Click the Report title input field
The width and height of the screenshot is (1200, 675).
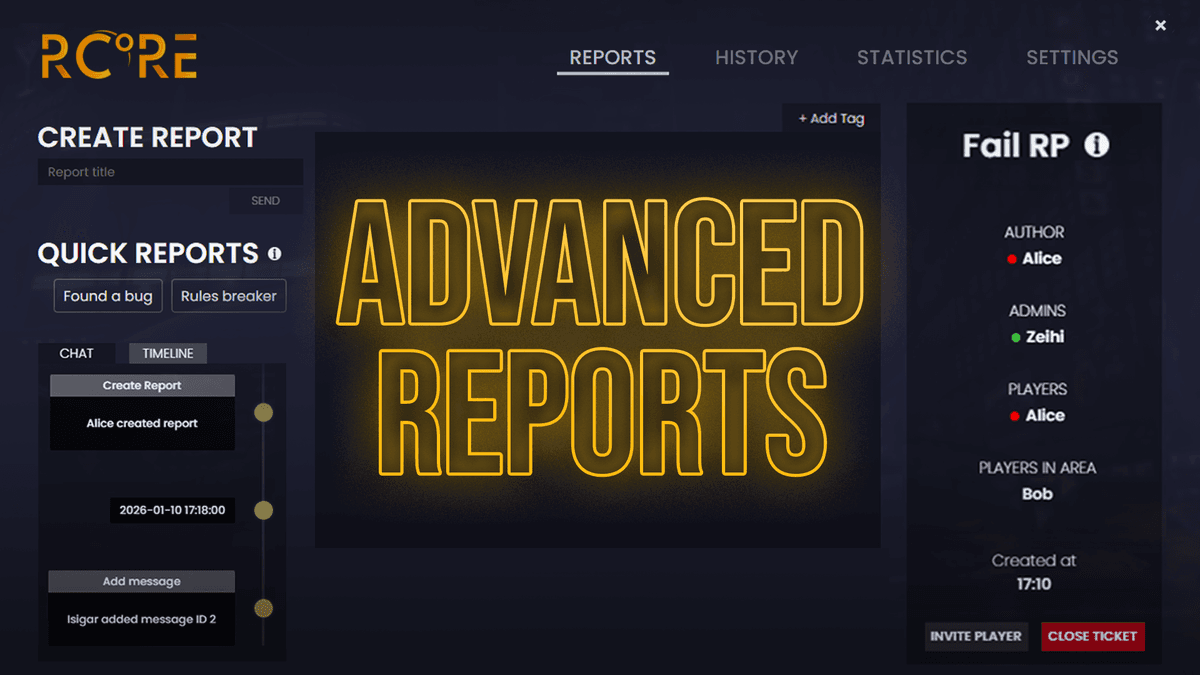click(170, 172)
